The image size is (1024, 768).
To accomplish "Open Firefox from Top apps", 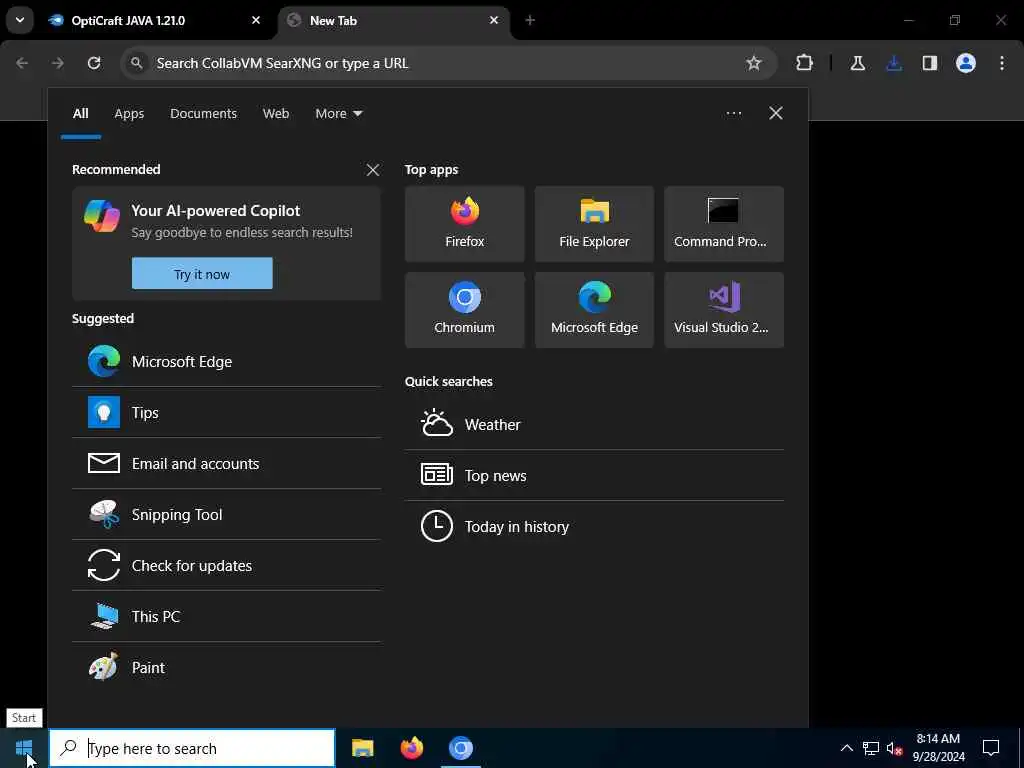I will tap(464, 224).
